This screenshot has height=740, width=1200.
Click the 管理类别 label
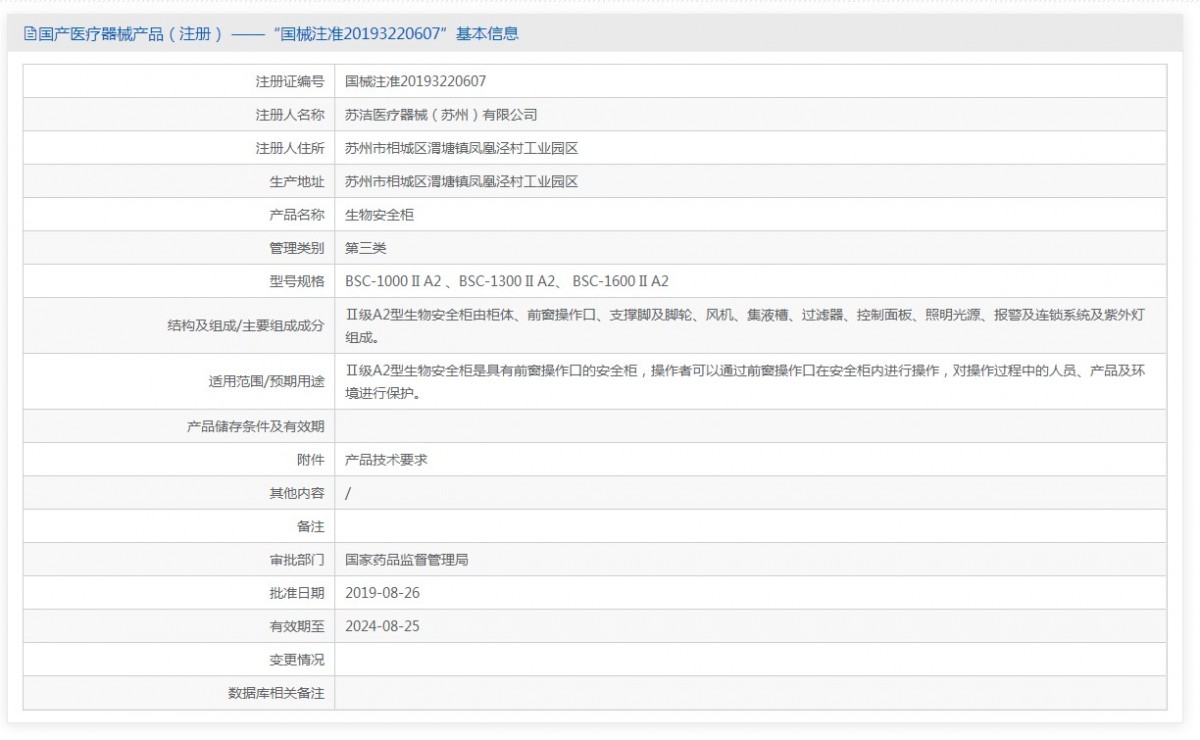tap(297, 248)
